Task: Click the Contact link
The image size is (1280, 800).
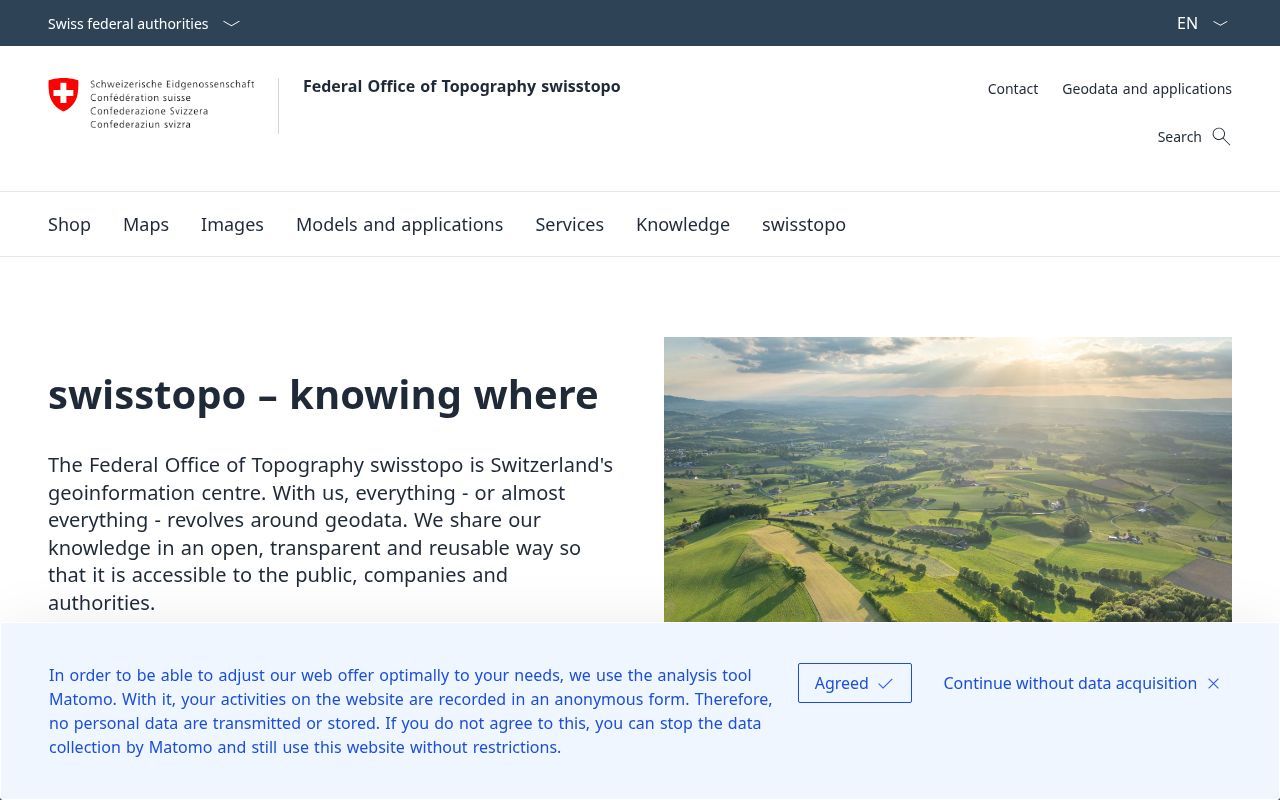Action: 1013,89
